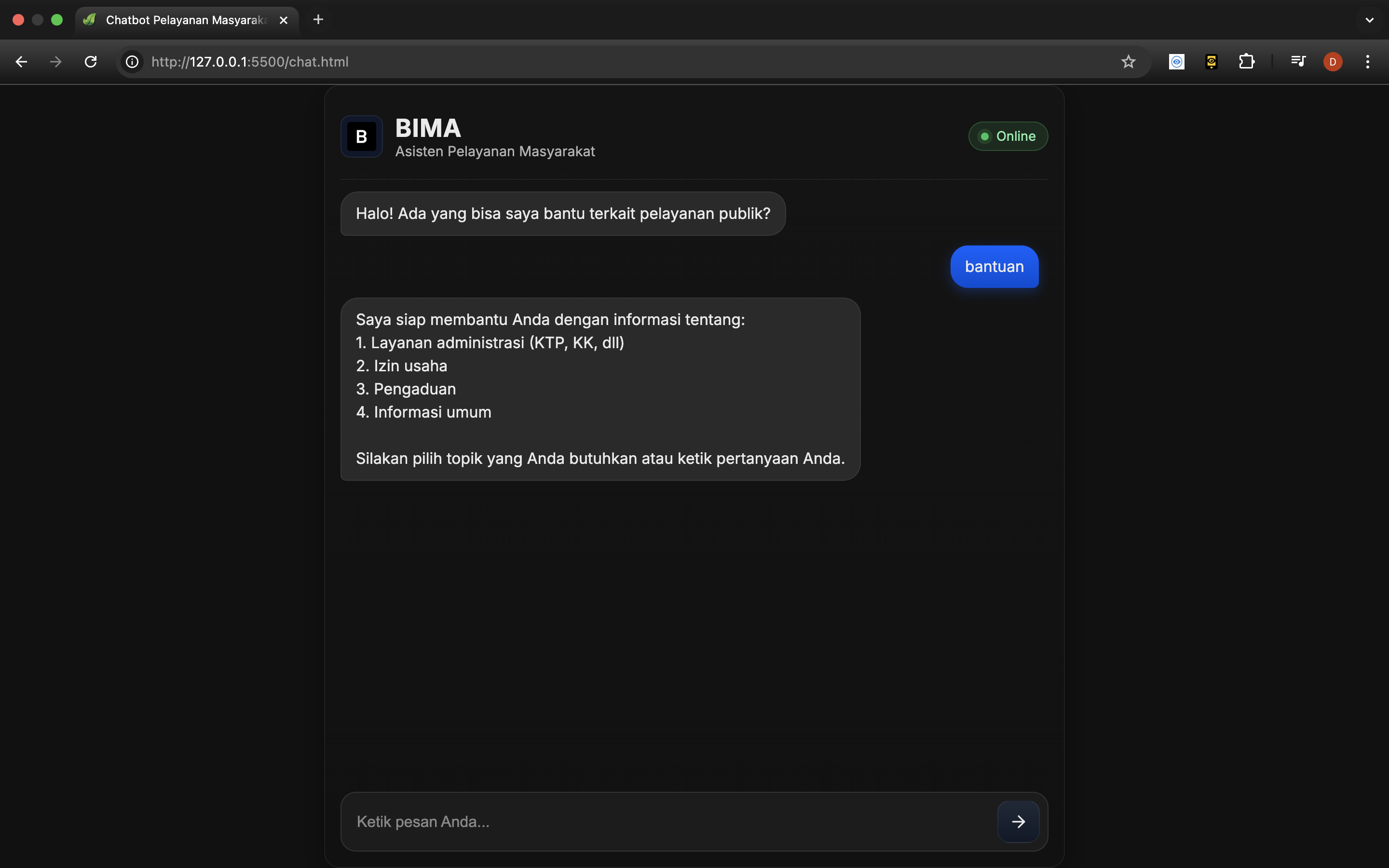Open a new tab
This screenshot has width=1389, height=868.
(x=318, y=20)
